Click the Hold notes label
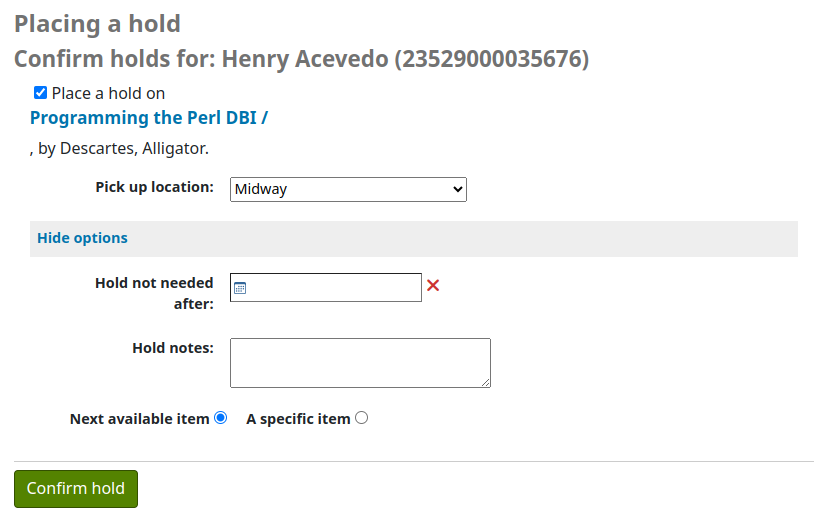The image size is (830, 517). tap(173, 348)
